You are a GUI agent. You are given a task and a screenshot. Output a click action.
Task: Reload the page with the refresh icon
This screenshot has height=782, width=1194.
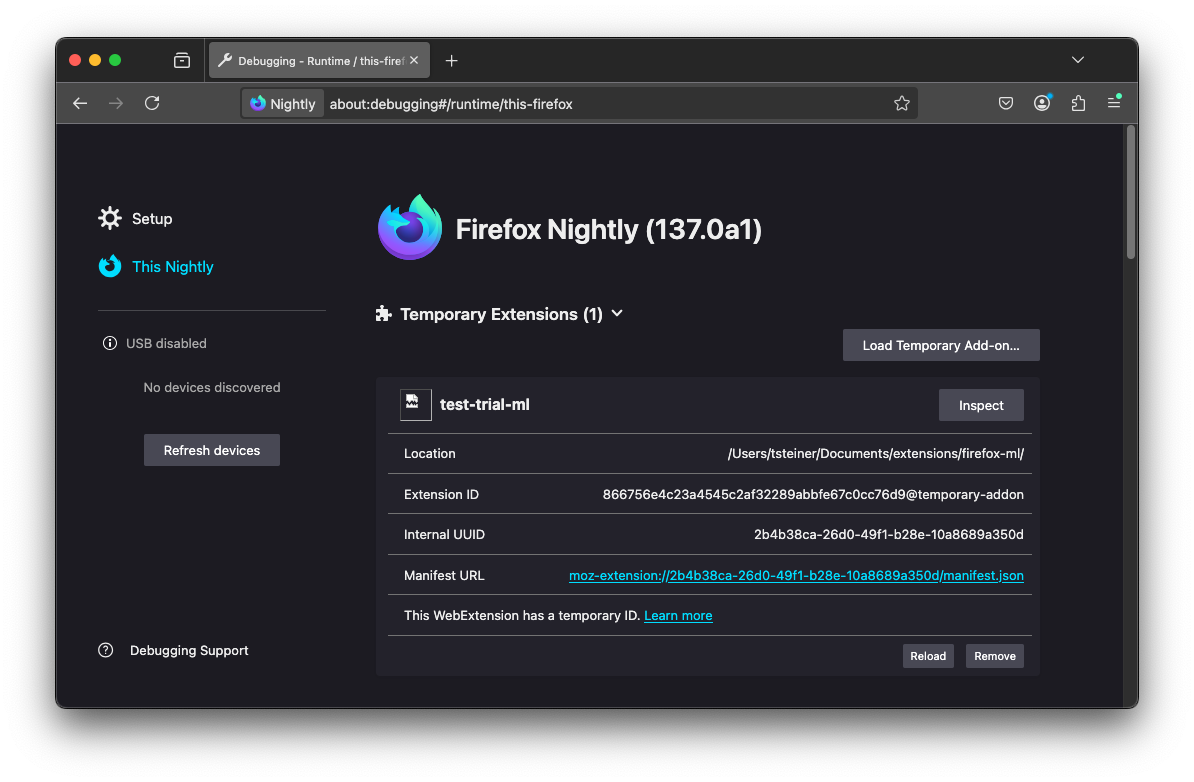[152, 104]
